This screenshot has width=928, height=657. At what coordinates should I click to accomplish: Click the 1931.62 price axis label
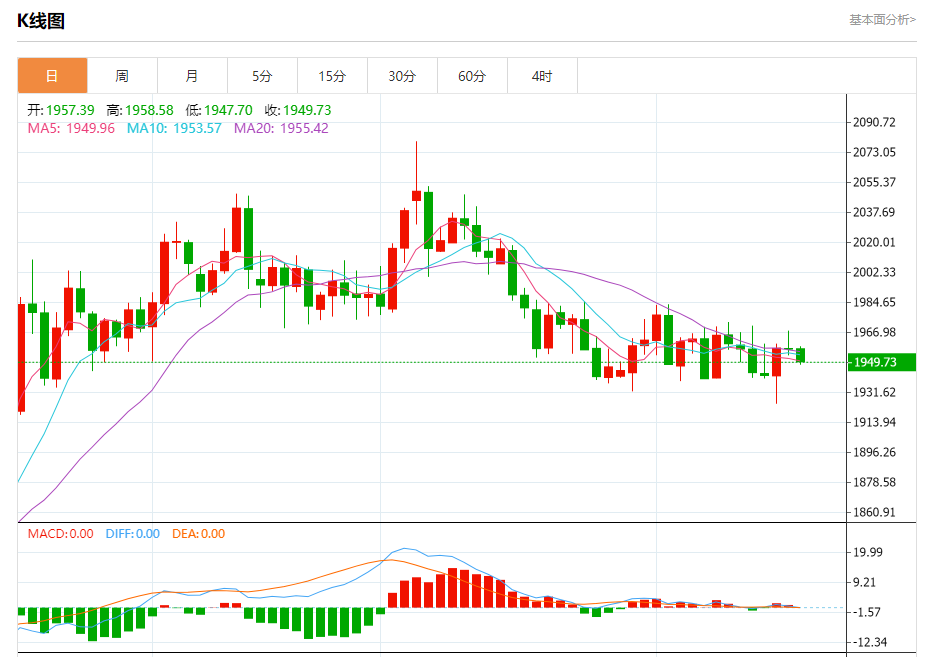point(874,392)
